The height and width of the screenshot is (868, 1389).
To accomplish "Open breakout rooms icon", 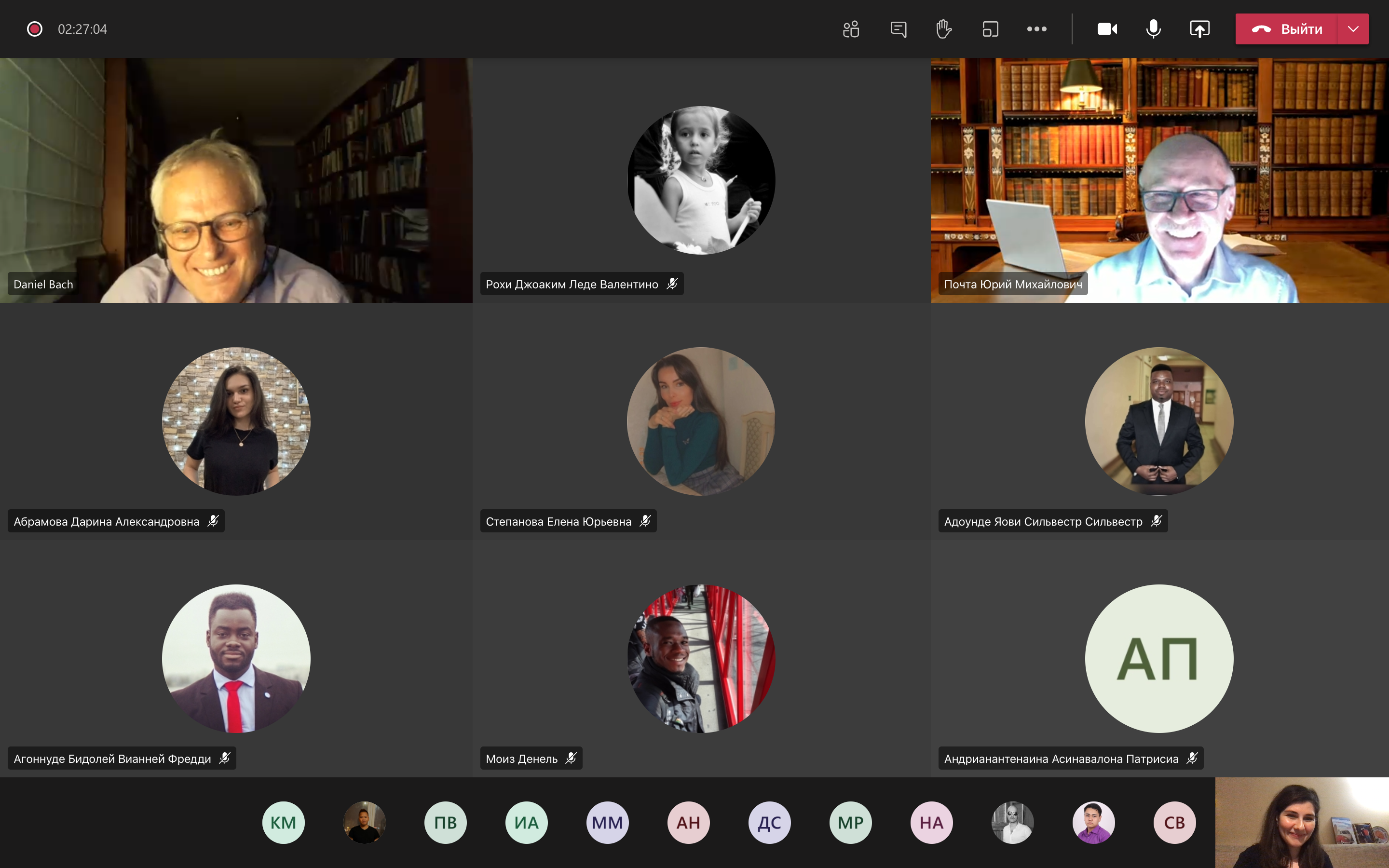I will tap(991, 29).
